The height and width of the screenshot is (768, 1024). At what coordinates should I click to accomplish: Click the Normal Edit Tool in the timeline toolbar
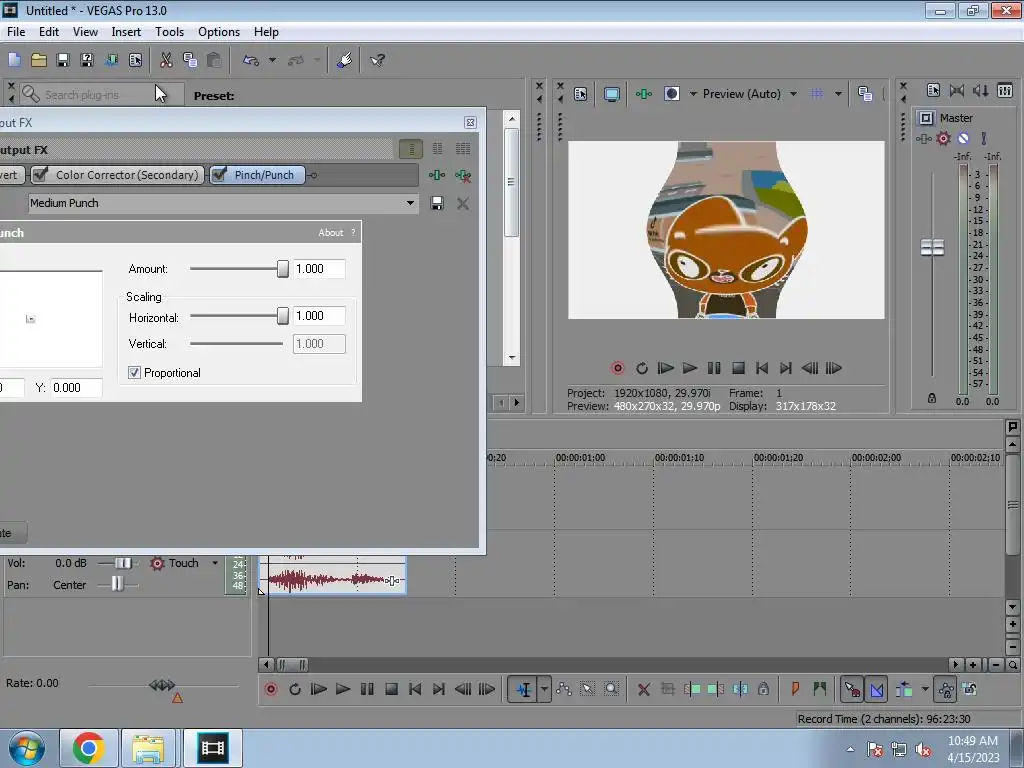pos(524,690)
